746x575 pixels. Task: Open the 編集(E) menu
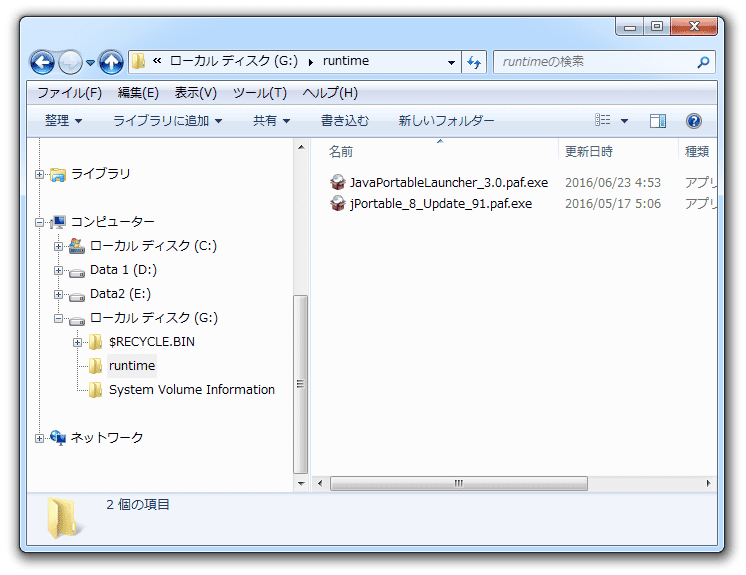click(x=138, y=93)
